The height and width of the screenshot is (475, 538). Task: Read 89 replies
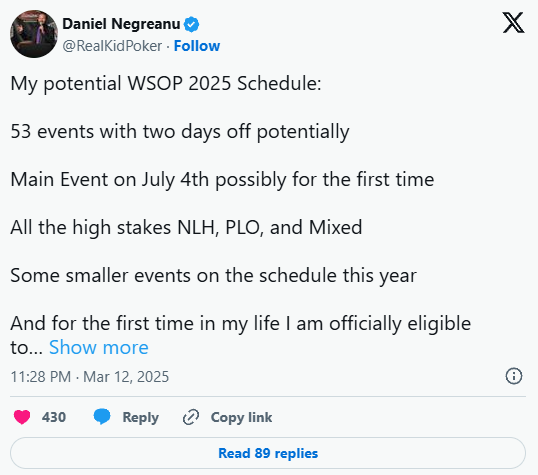coord(268,453)
